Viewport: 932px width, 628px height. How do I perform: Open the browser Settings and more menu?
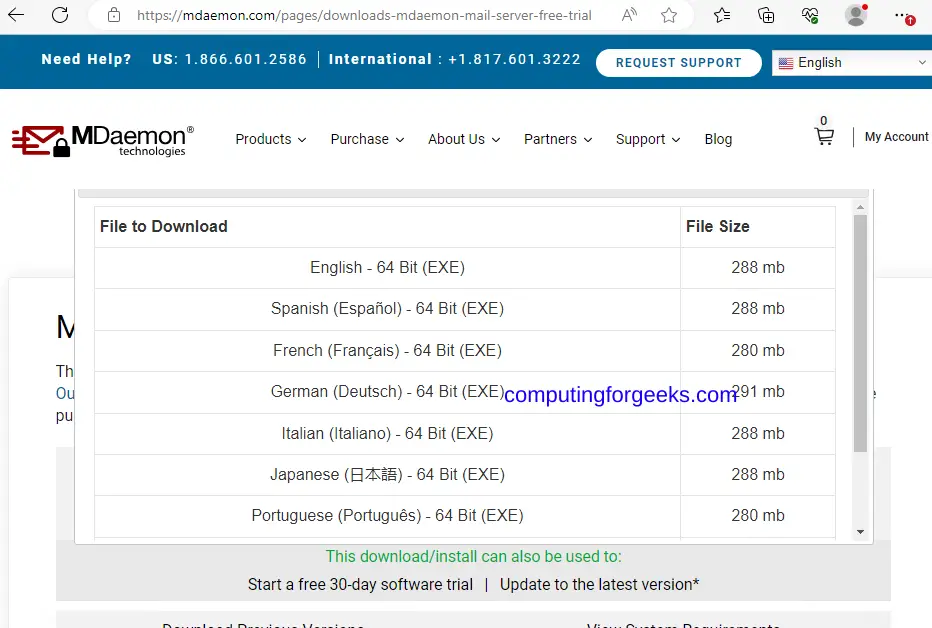coord(903,15)
